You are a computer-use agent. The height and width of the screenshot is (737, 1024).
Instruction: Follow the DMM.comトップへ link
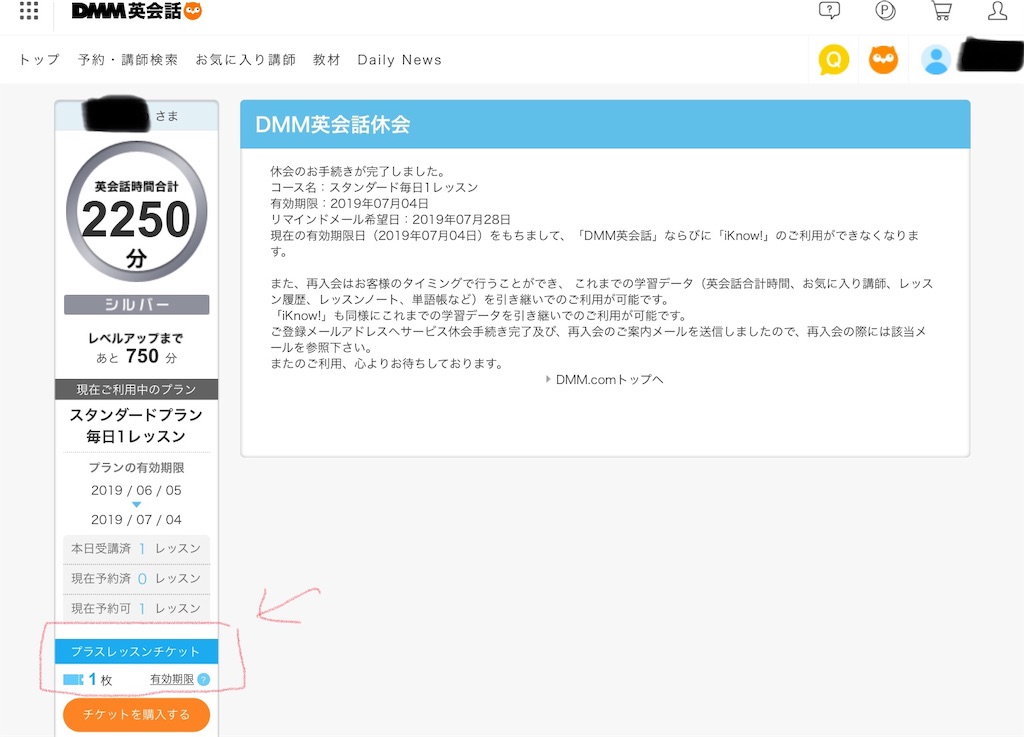coord(610,379)
